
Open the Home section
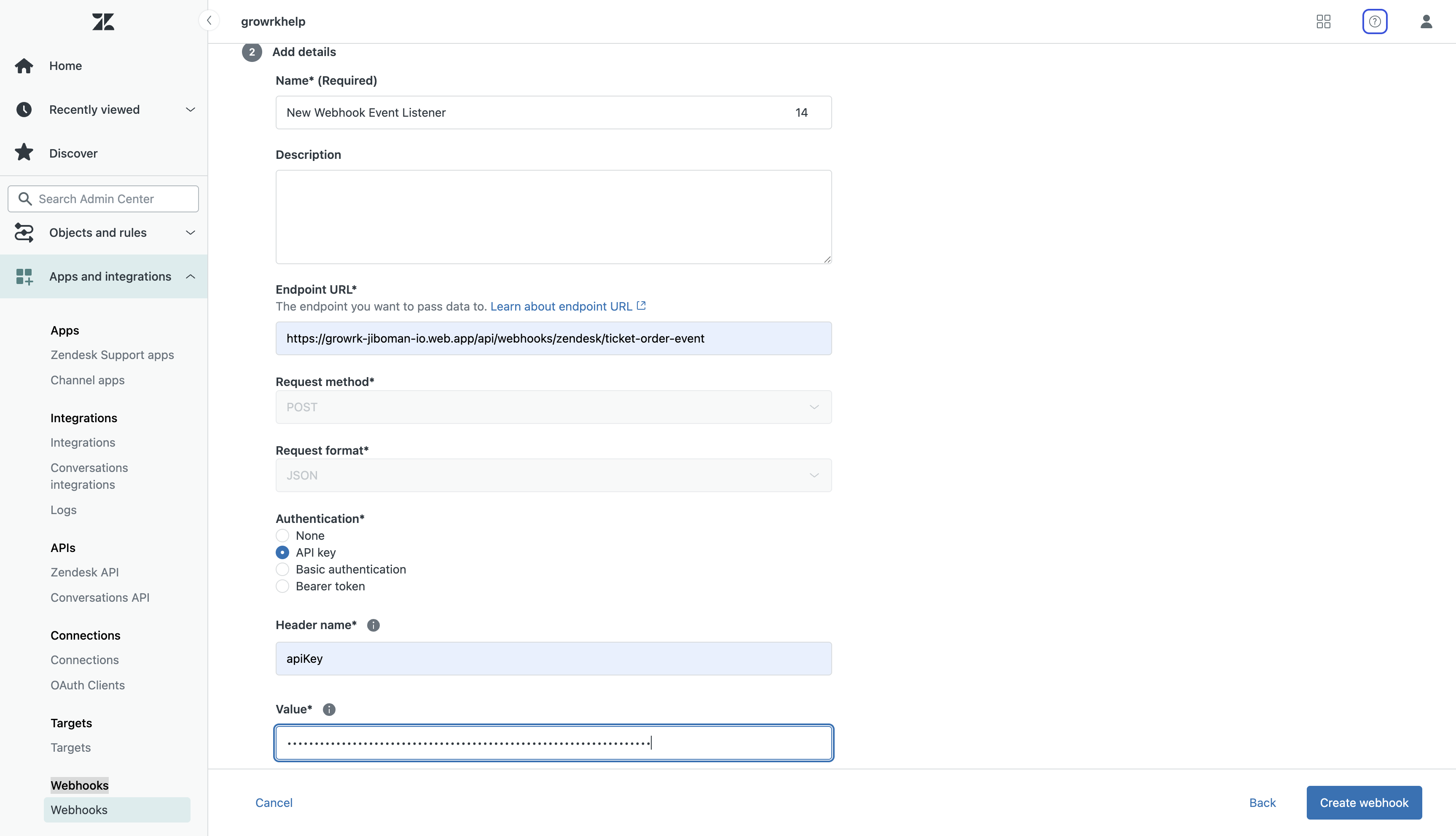(65, 65)
